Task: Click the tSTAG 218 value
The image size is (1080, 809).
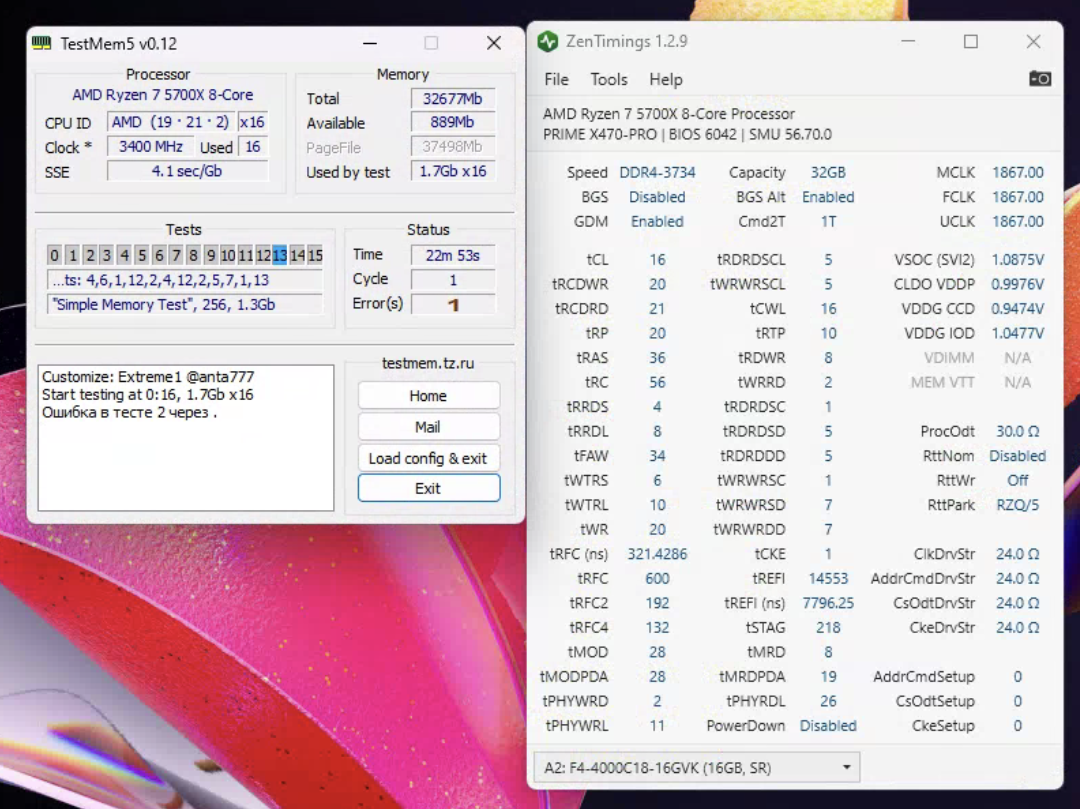Action: click(x=828, y=628)
